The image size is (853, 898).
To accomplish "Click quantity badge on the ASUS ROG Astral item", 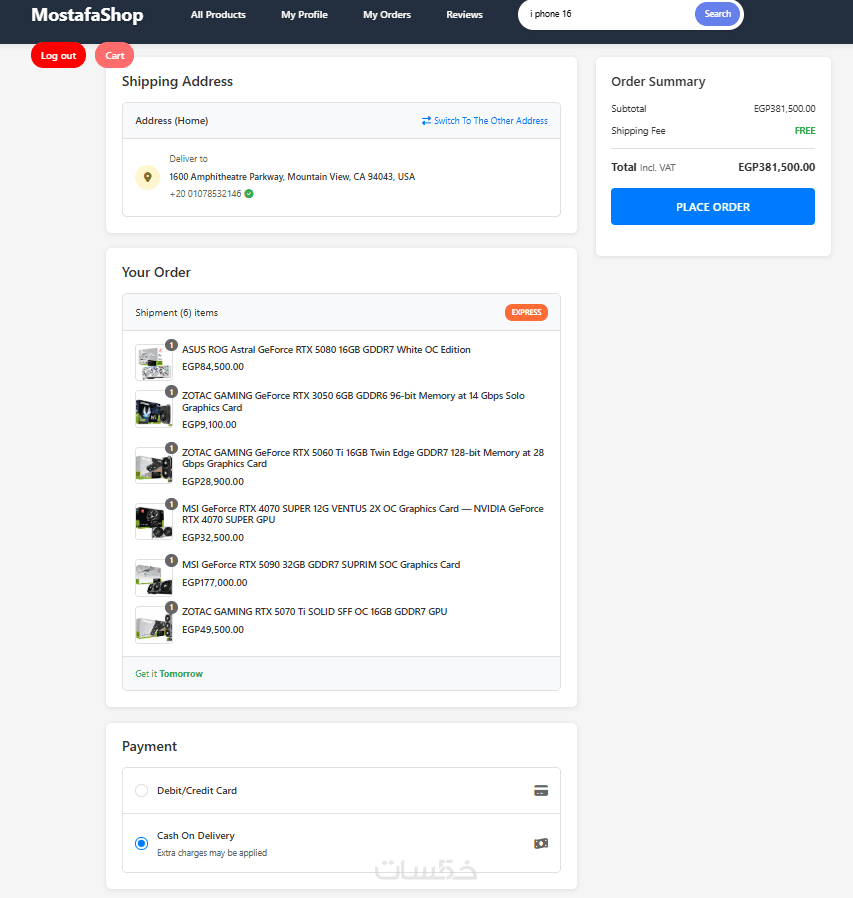I will [x=171, y=345].
